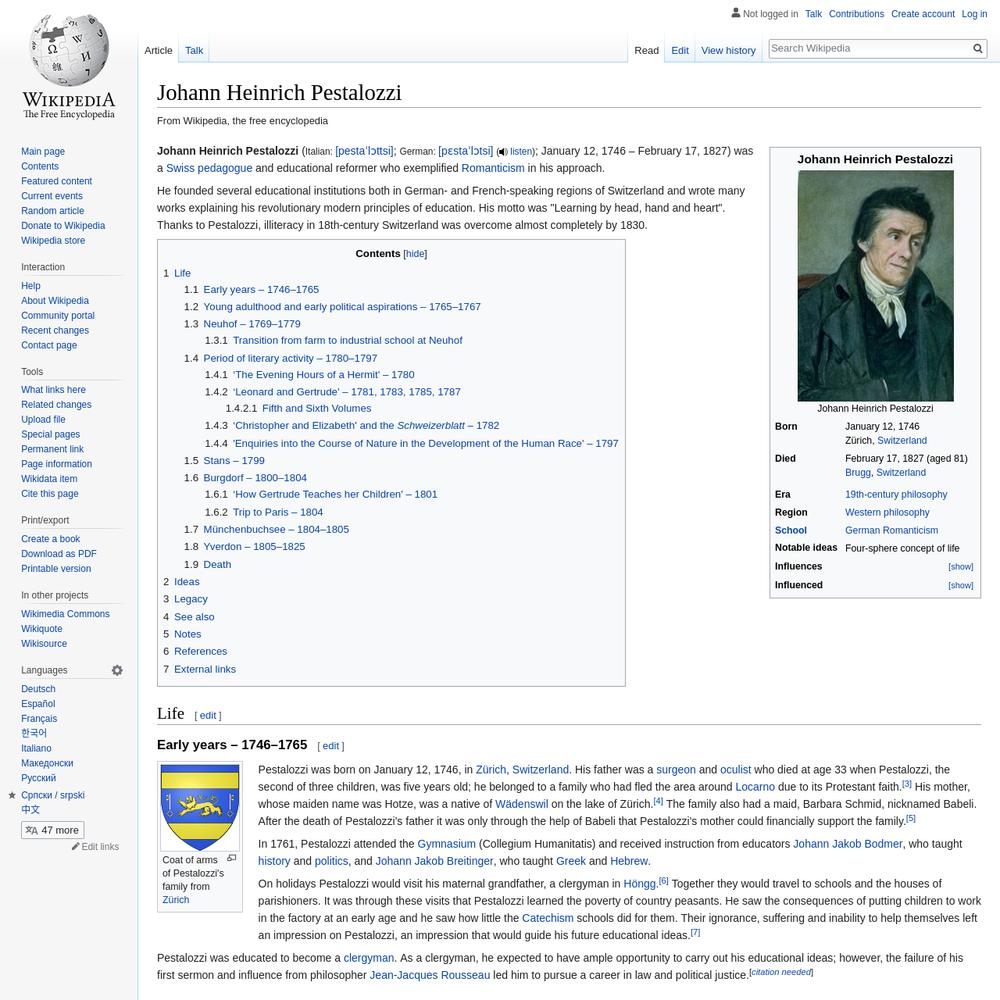Open the Catechism link
The width and height of the screenshot is (1000, 1000).
[x=547, y=918]
